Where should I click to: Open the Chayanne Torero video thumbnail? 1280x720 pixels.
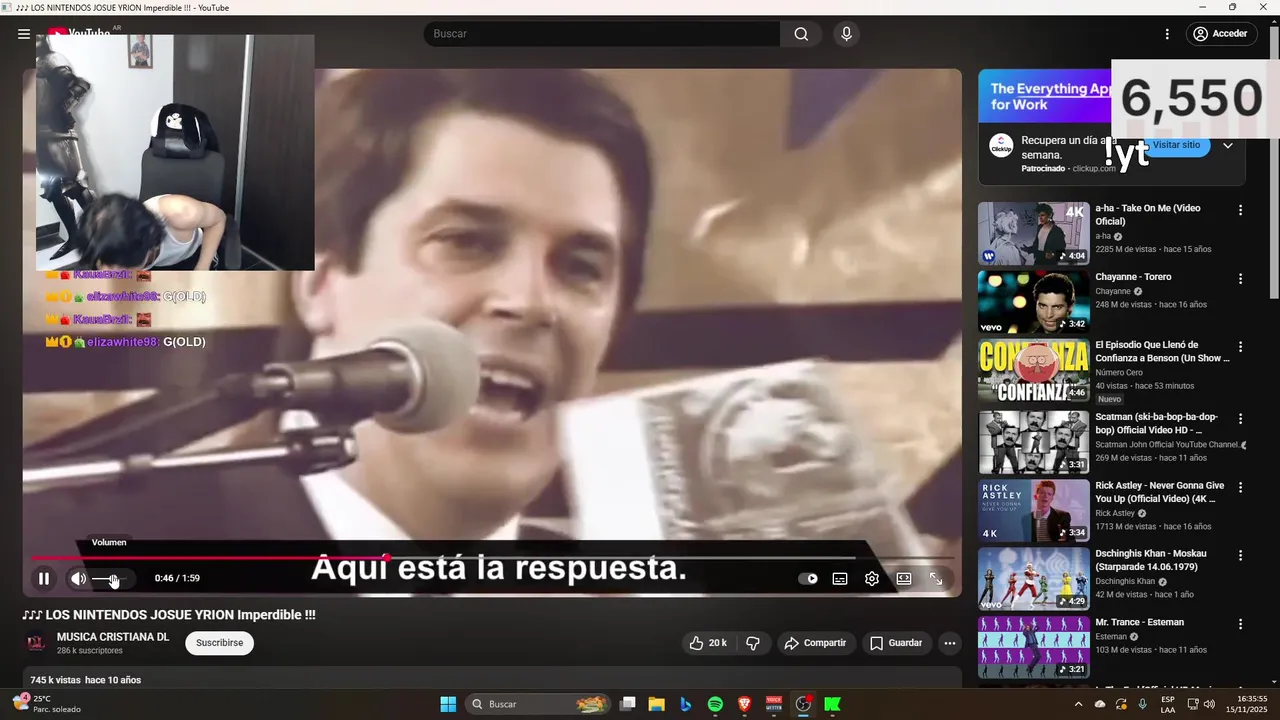tap(1033, 302)
